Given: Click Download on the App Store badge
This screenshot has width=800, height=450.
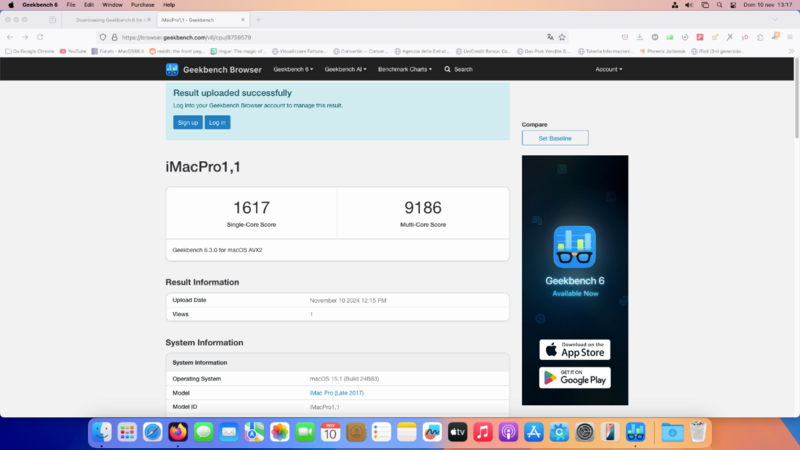Looking at the screenshot, I should tap(574, 350).
